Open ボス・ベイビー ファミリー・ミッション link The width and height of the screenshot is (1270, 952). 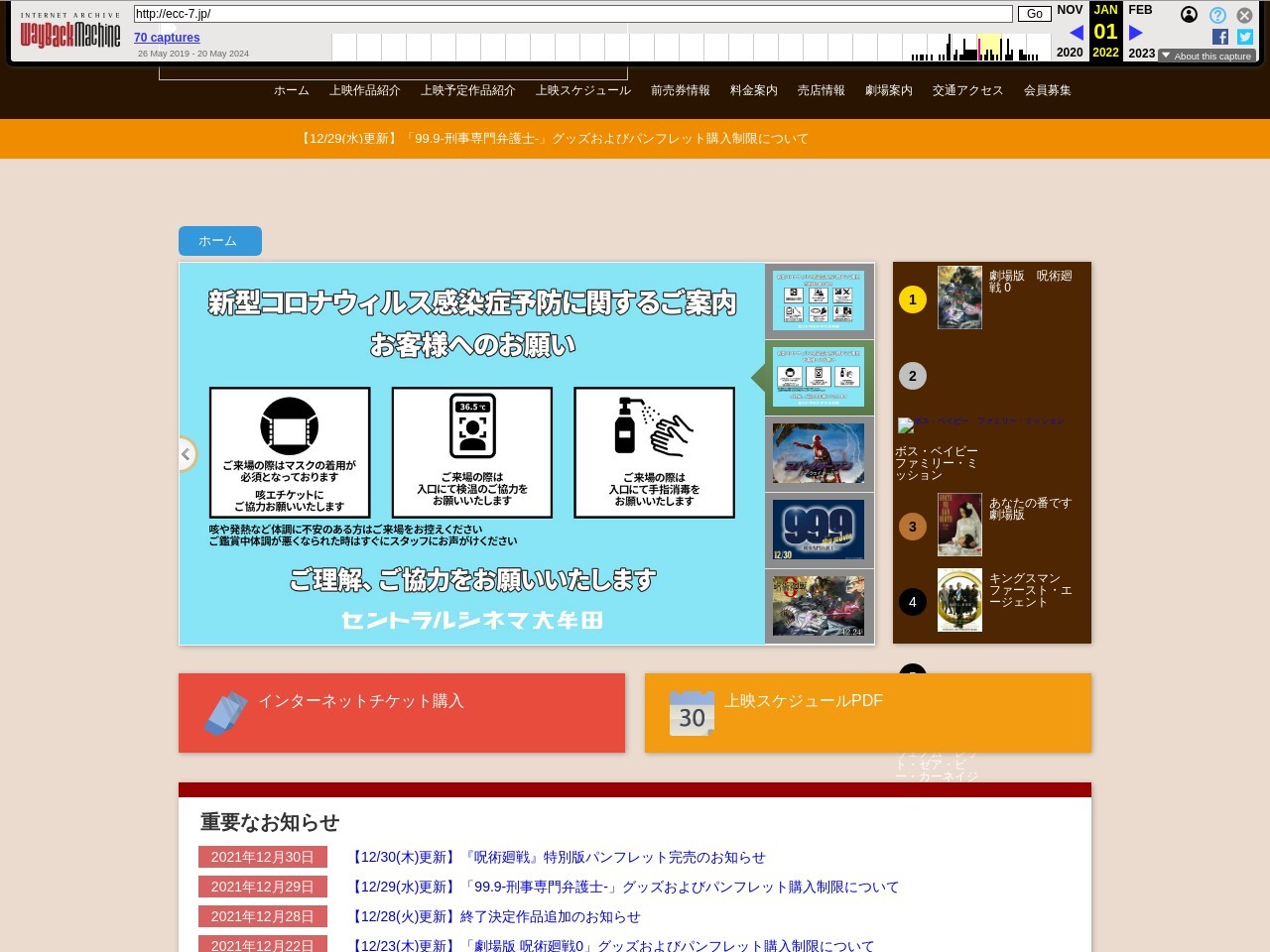click(937, 463)
